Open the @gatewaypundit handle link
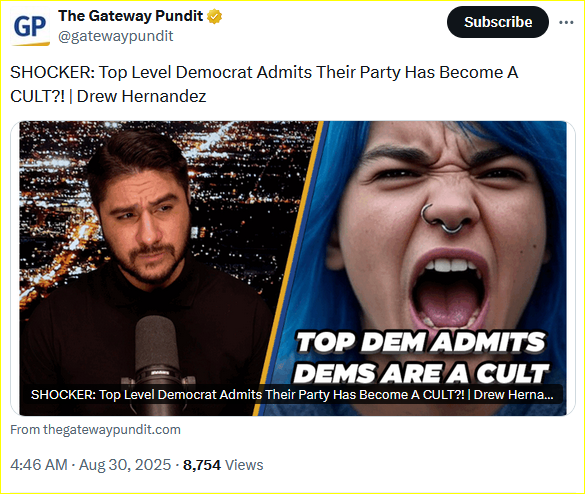Image resolution: width=585 pixels, height=494 pixels. (116, 36)
